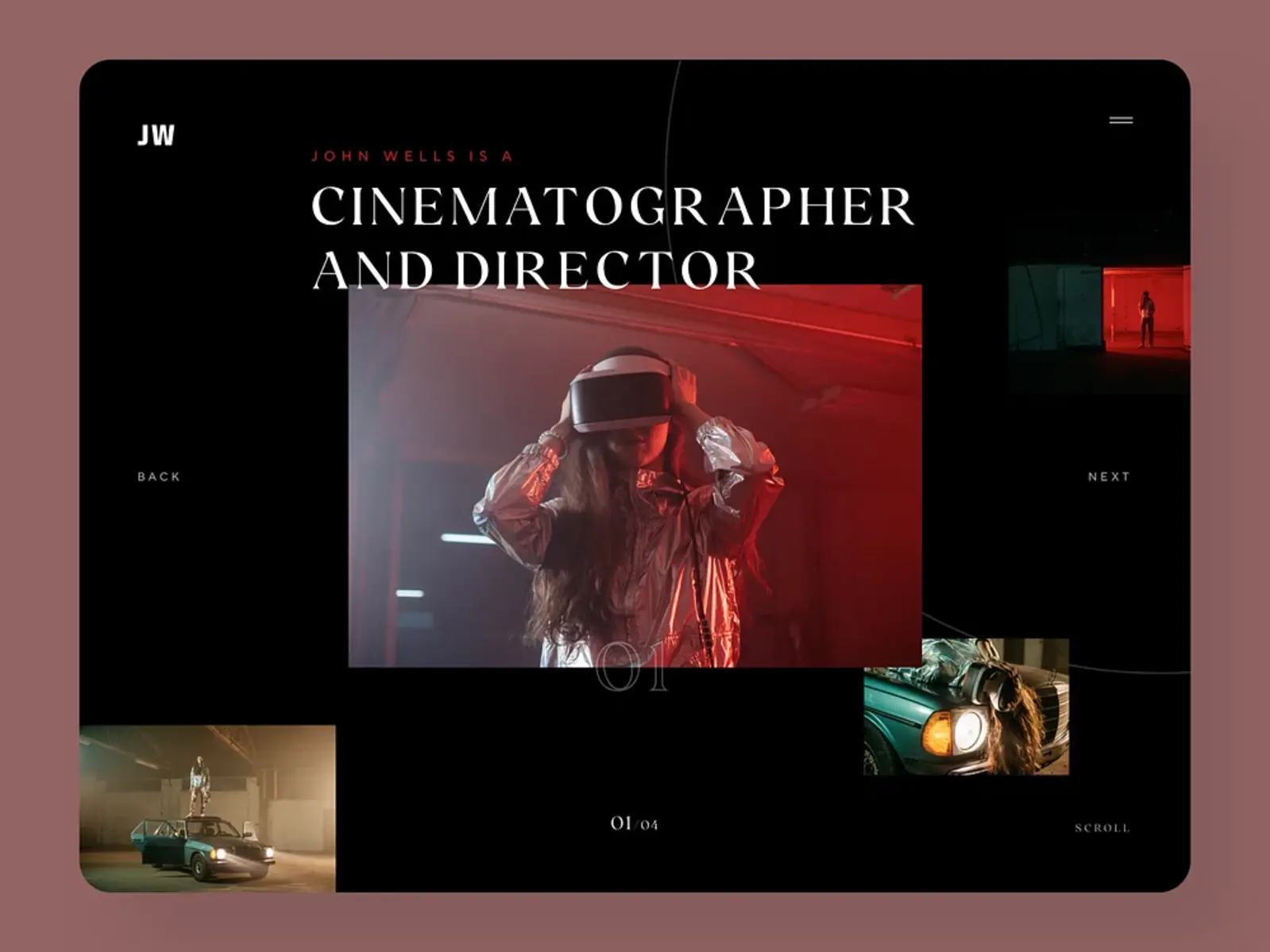This screenshot has height=952, width=1270.
Task: Click the SCROLL indicator
Action: (1102, 827)
